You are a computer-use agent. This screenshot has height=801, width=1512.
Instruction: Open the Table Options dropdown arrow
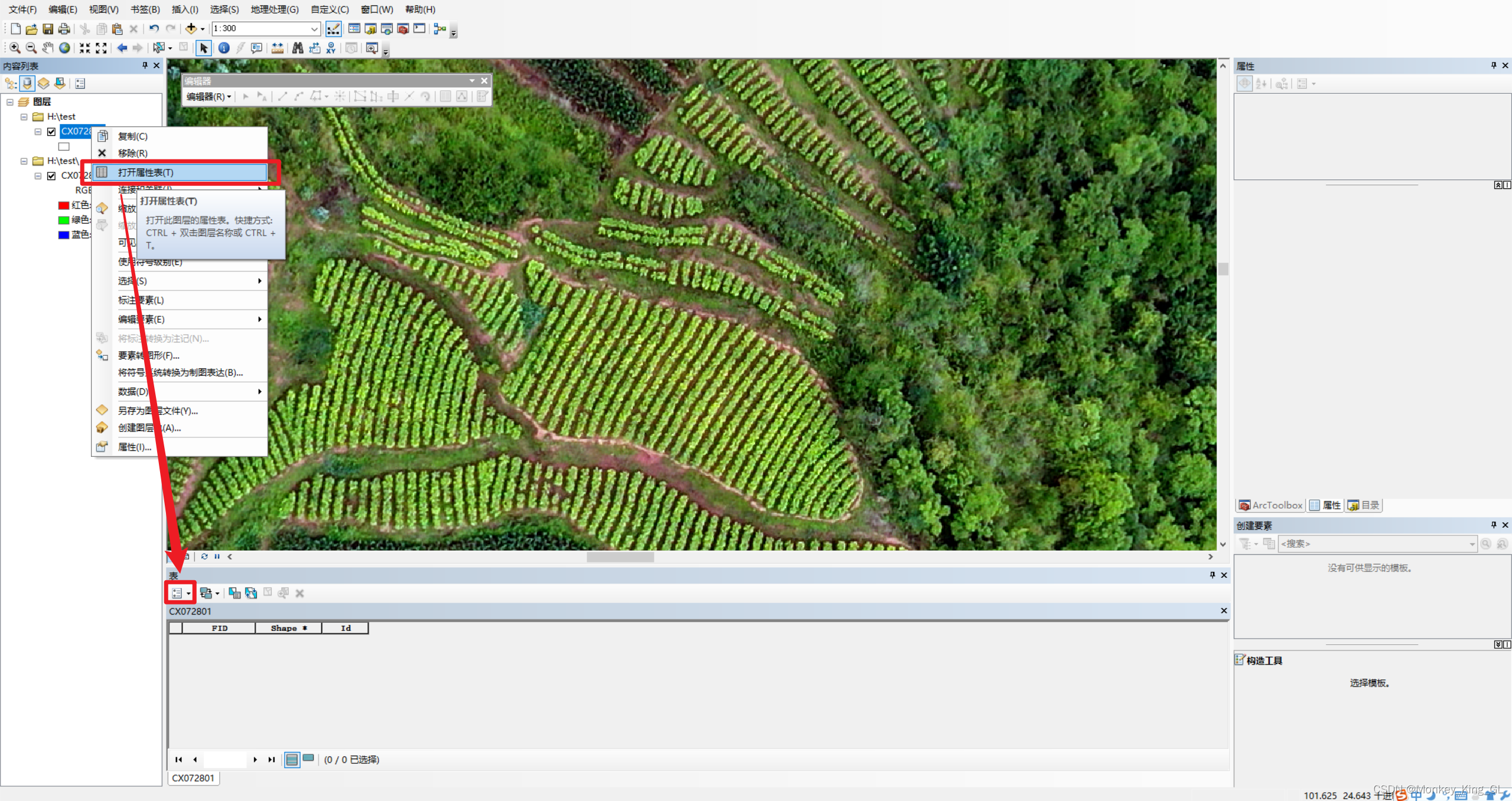click(x=188, y=593)
